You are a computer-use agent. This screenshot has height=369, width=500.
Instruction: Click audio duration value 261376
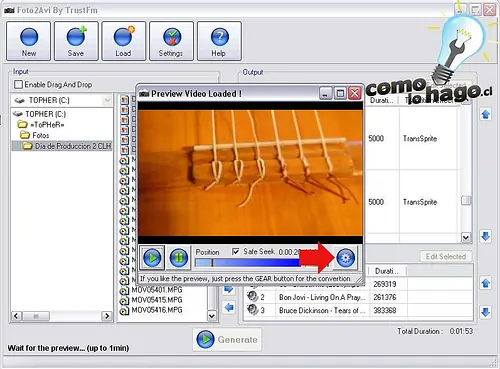pos(385,297)
